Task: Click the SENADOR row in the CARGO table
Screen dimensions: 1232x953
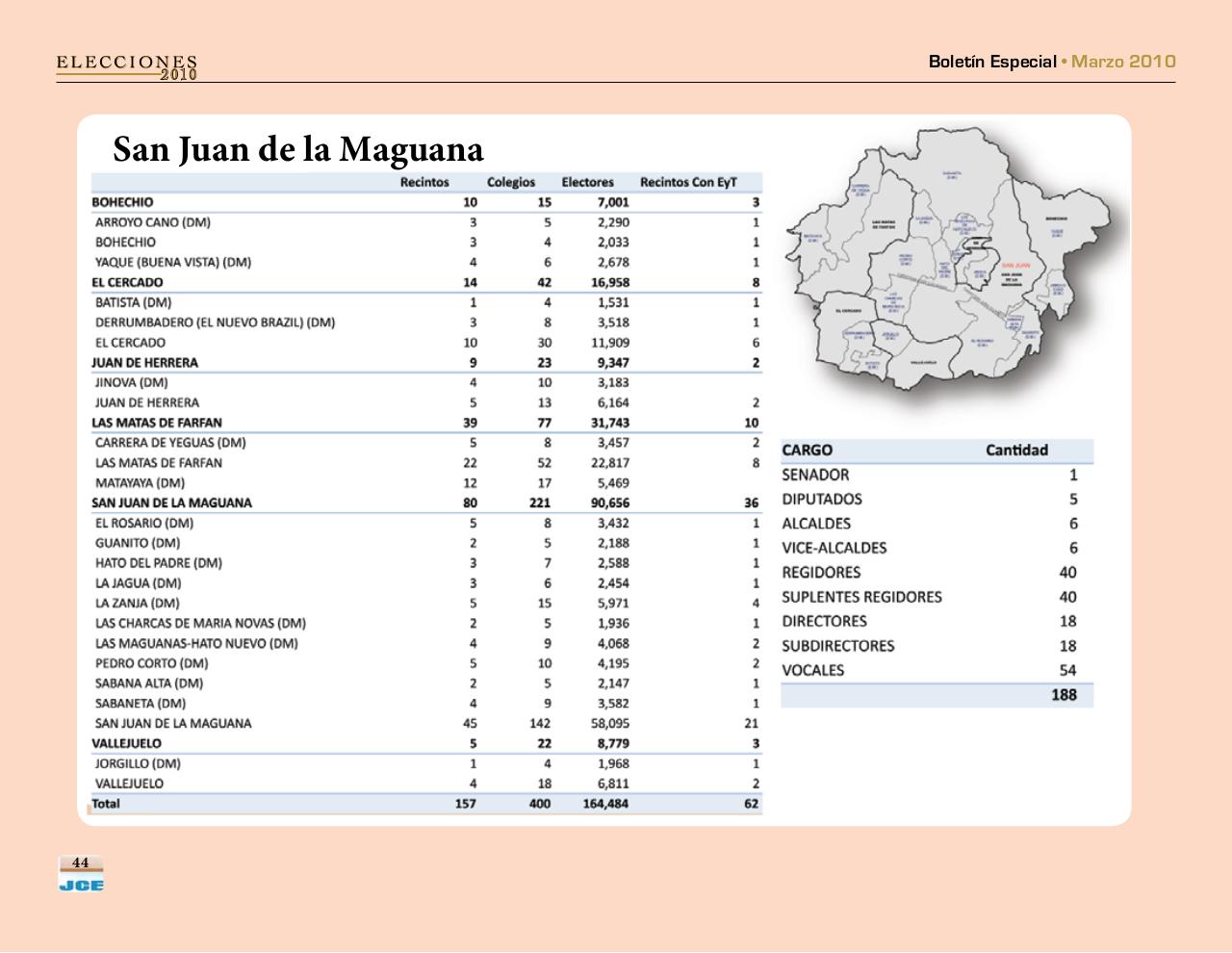Action: [815, 475]
